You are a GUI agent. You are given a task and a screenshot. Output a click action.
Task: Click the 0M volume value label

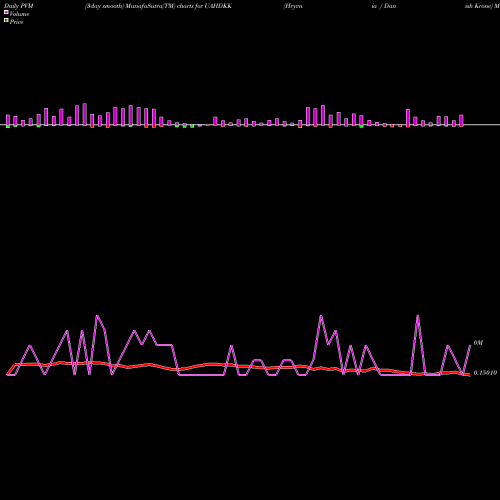(x=478, y=343)
